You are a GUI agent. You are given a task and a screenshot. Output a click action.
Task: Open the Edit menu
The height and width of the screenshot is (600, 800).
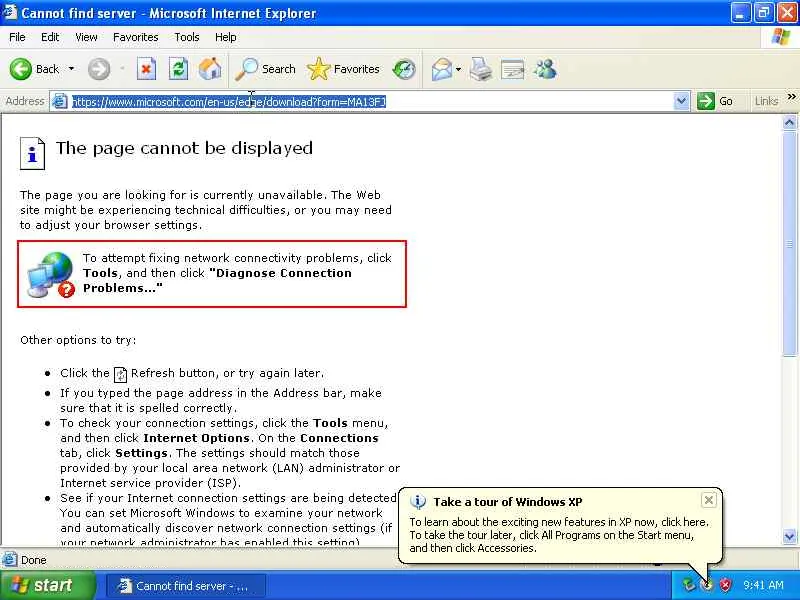(50, 37)
